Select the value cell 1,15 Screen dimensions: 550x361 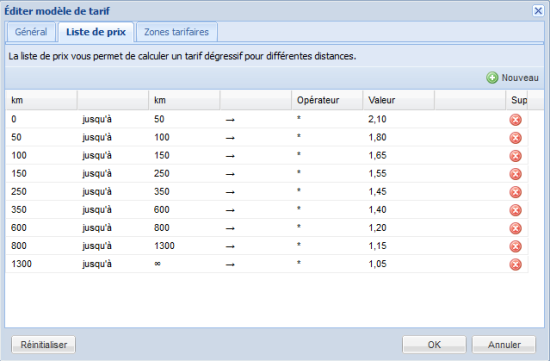point(398,246)
